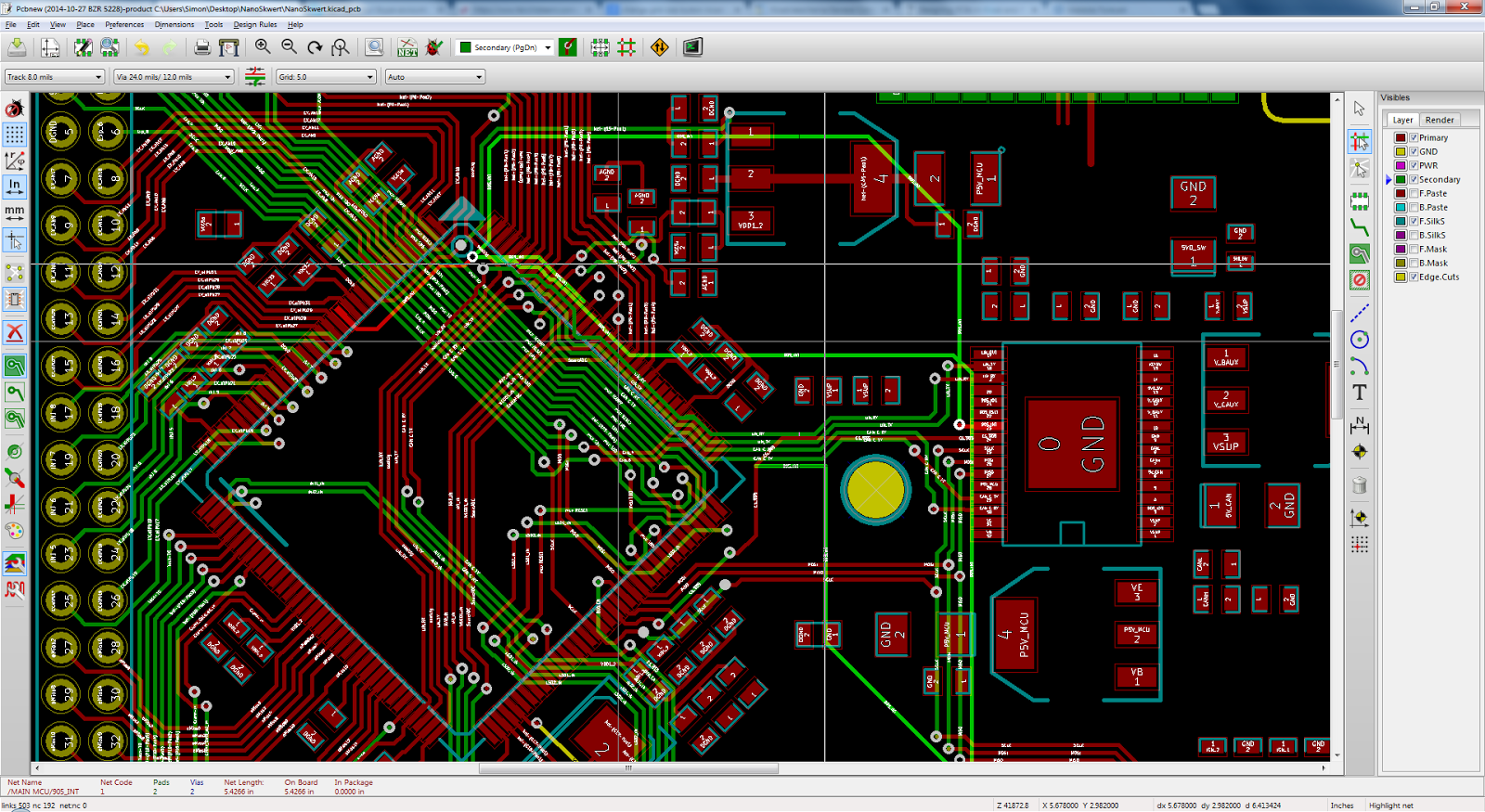
Task: Switch units to millimeters icon
Action: (15, 213)
